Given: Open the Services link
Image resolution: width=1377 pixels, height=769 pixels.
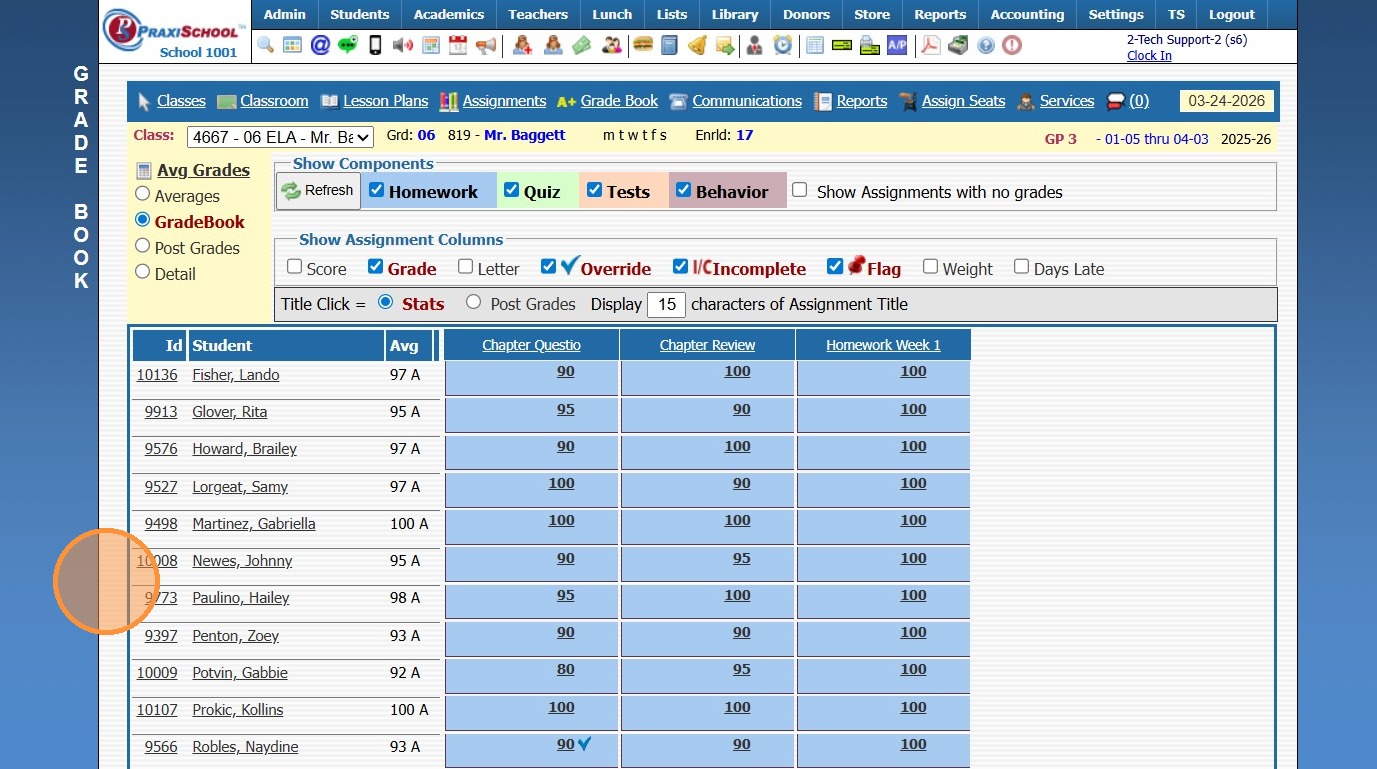Looking at the screenshot, I should coord(1067,101).
